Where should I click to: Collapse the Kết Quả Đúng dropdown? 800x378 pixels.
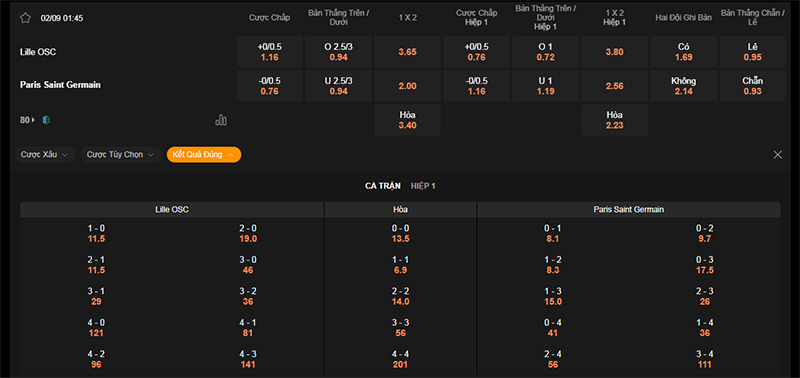(204, 155)
